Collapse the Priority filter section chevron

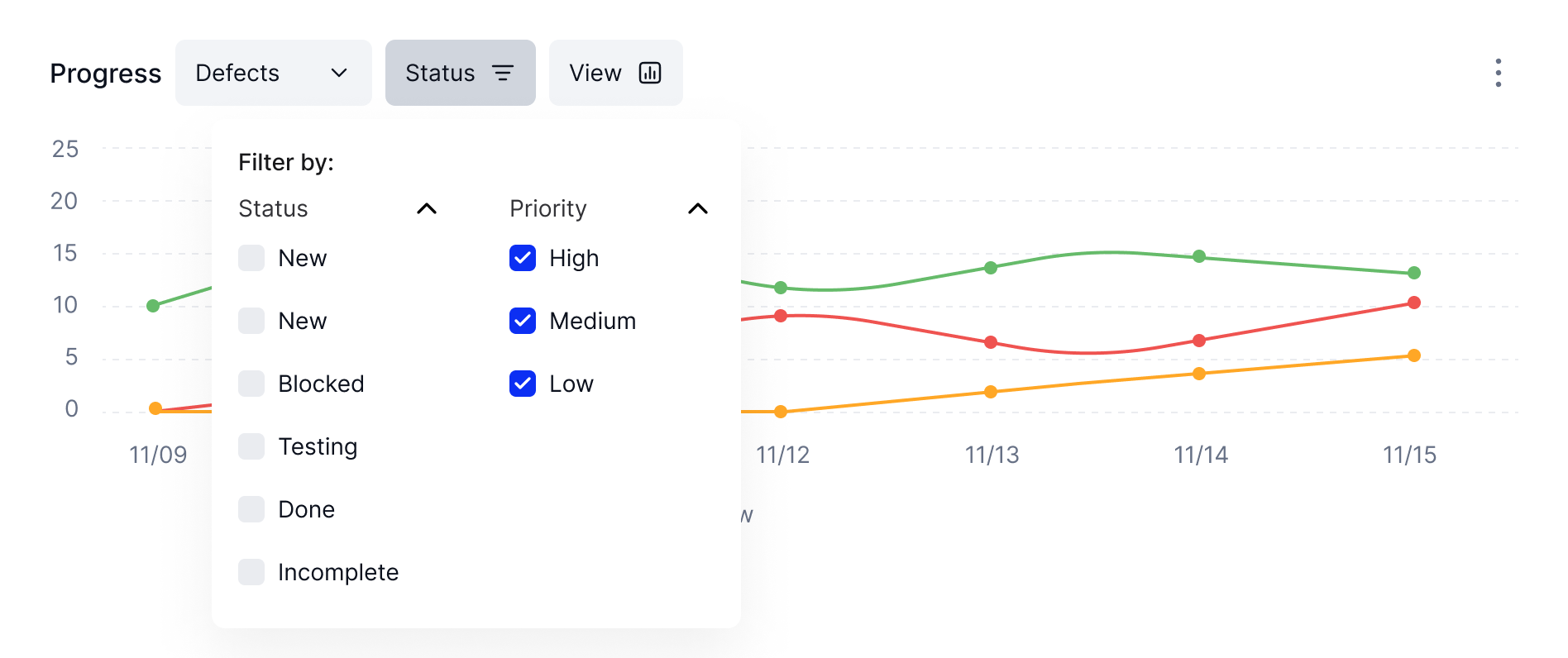tap(698, 208)
